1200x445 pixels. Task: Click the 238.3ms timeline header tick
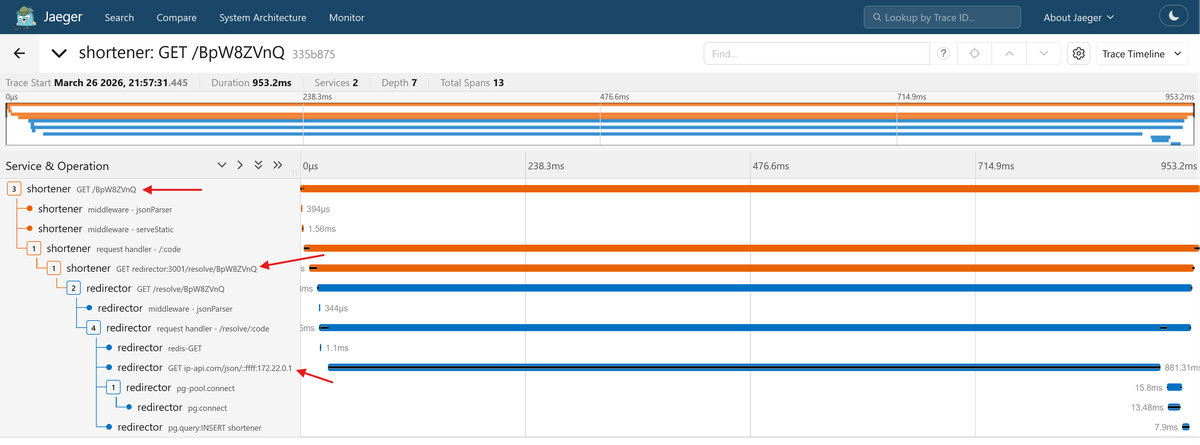(547, 165)
